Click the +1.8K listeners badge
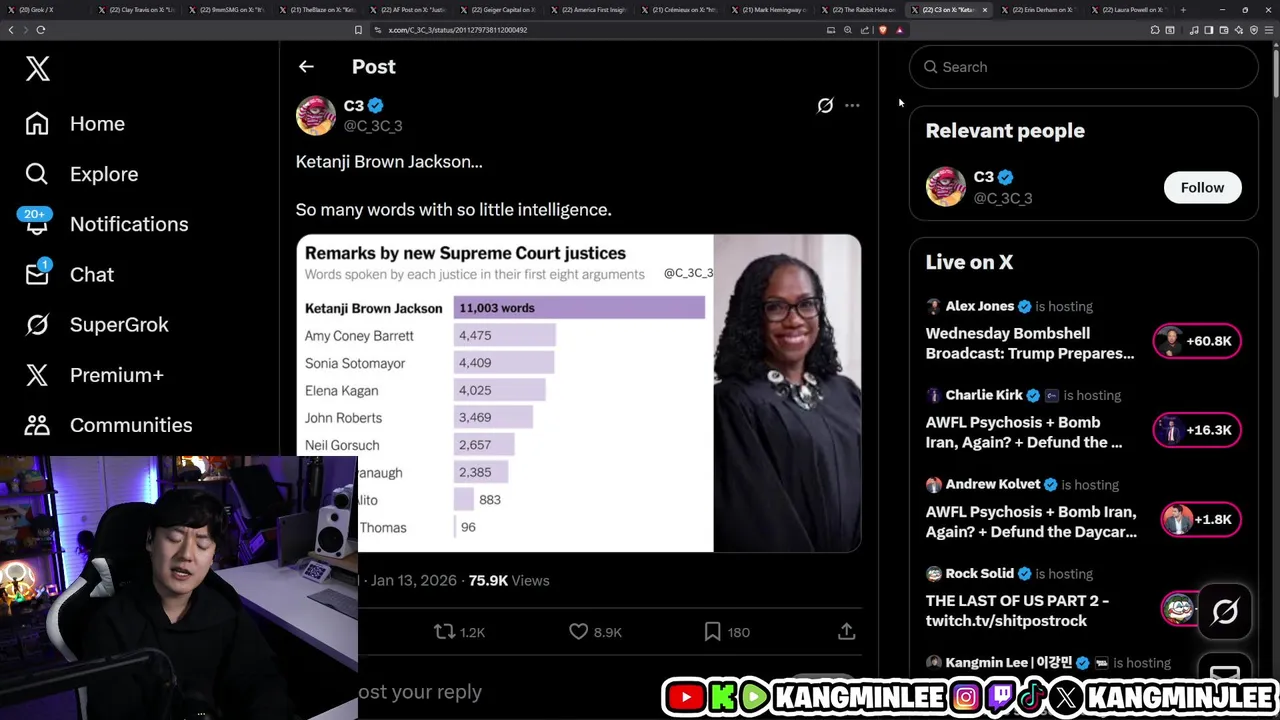 click(x=1201, y=519)
